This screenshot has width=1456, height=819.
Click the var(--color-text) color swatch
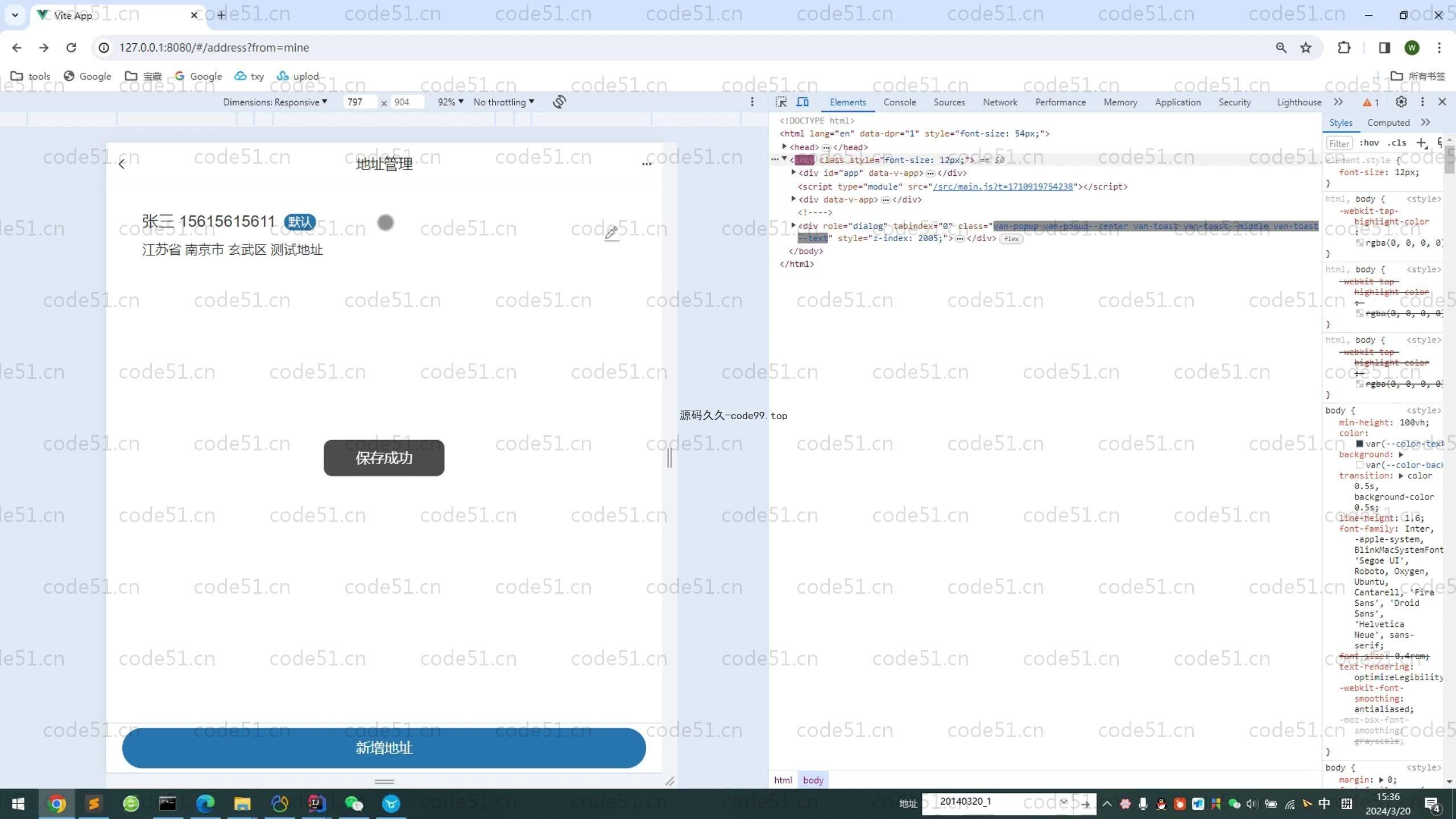point(1359,444)
